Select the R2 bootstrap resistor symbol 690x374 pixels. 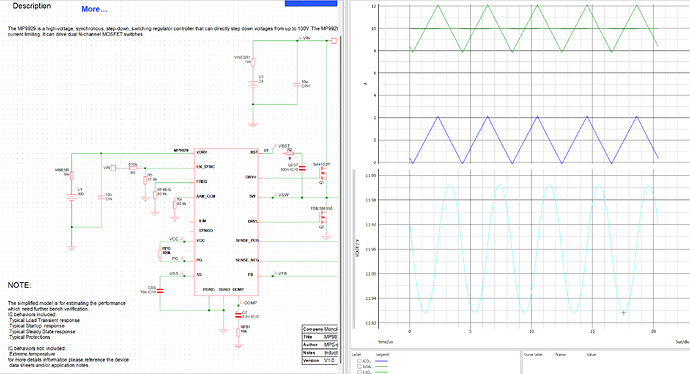point(290,154)
